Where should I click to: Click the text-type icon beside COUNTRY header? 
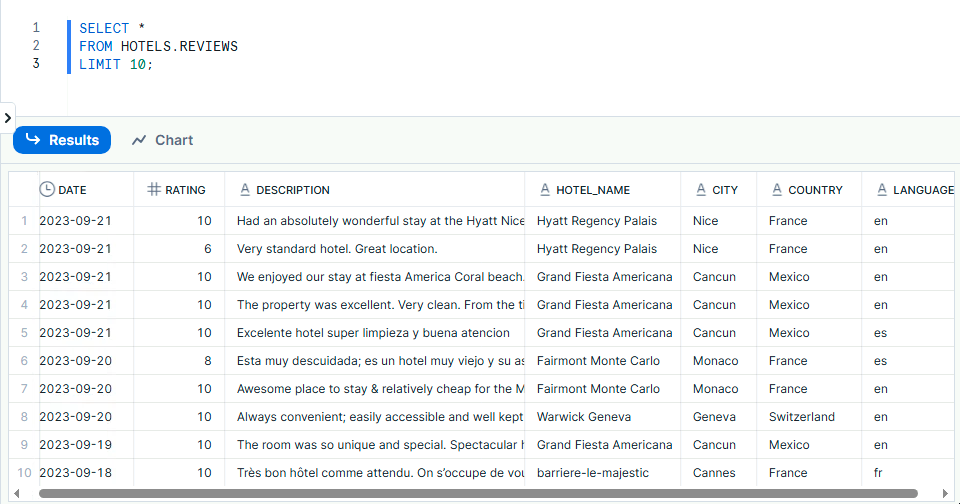point(777,189)
